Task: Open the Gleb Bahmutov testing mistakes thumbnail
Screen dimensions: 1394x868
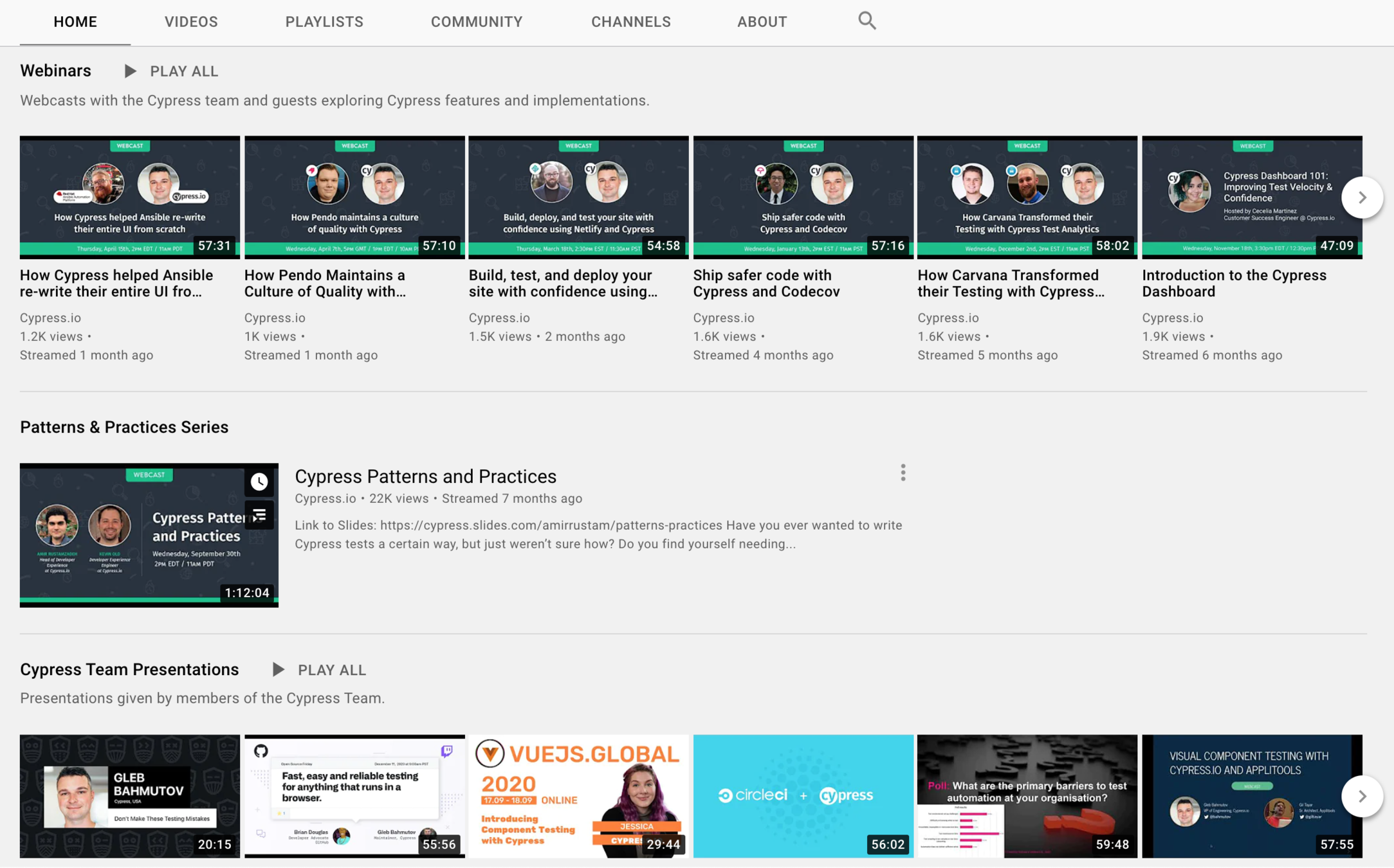Action: (x=129, y=796)
